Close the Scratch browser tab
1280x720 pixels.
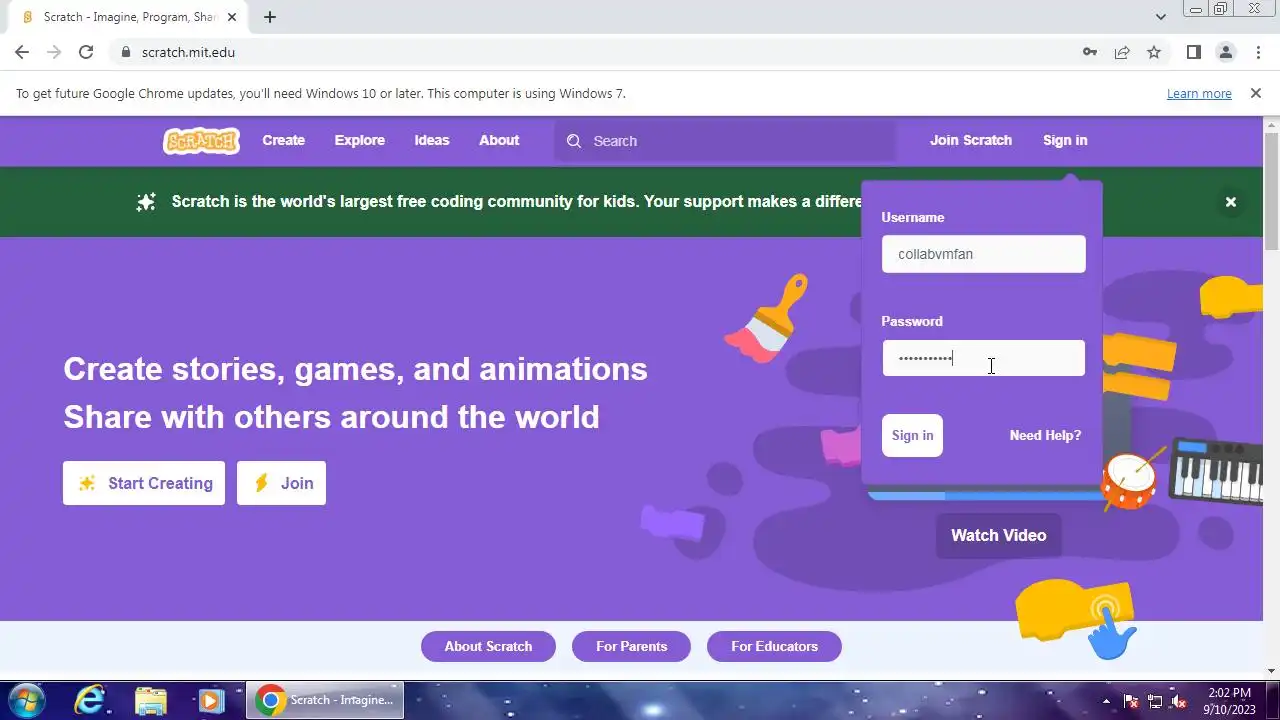pyautogui.click(x=232, y=17)
